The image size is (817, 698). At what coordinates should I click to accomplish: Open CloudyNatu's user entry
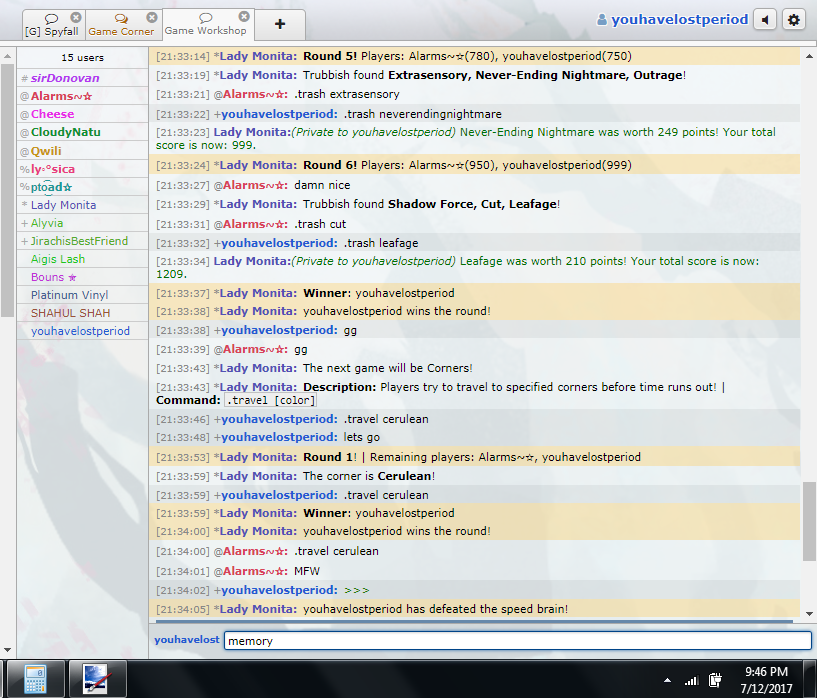tap(82, 132)
